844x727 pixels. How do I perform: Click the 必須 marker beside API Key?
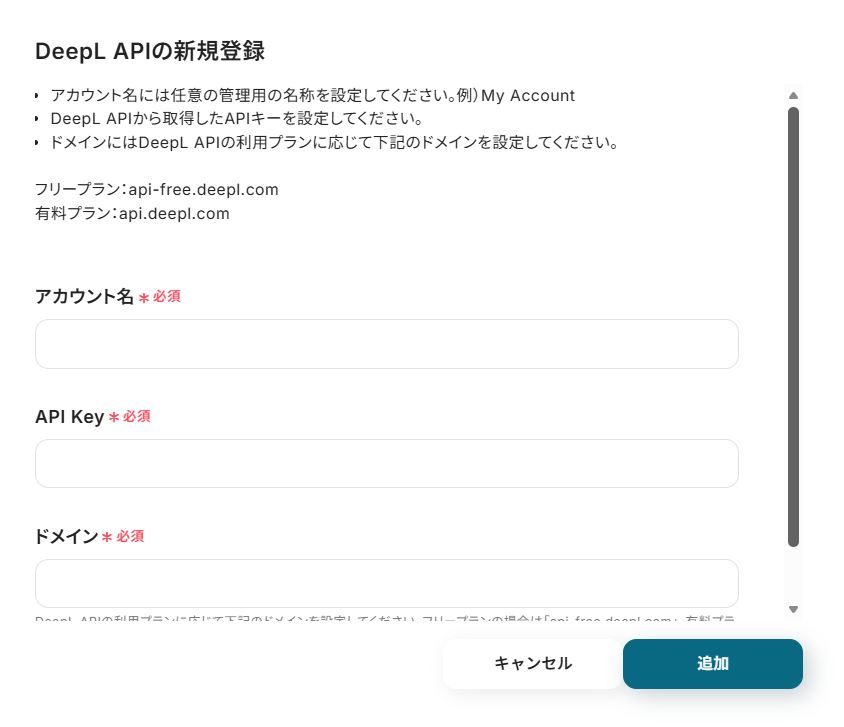[136, 417]
